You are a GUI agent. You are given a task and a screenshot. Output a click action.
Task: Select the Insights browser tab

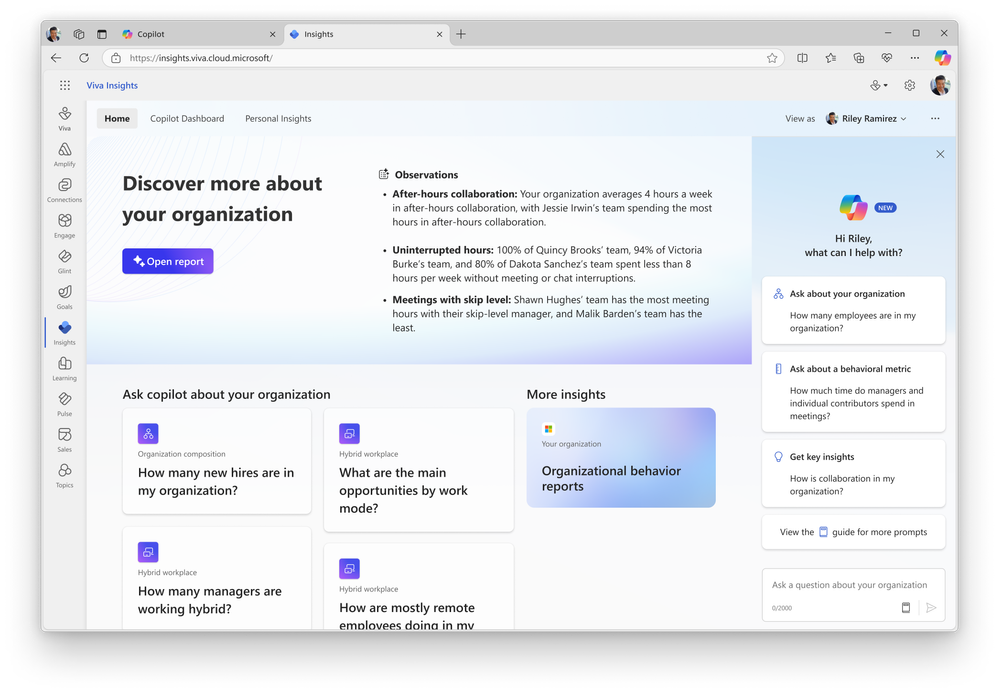pyautogui.click(x=366, y=34)
